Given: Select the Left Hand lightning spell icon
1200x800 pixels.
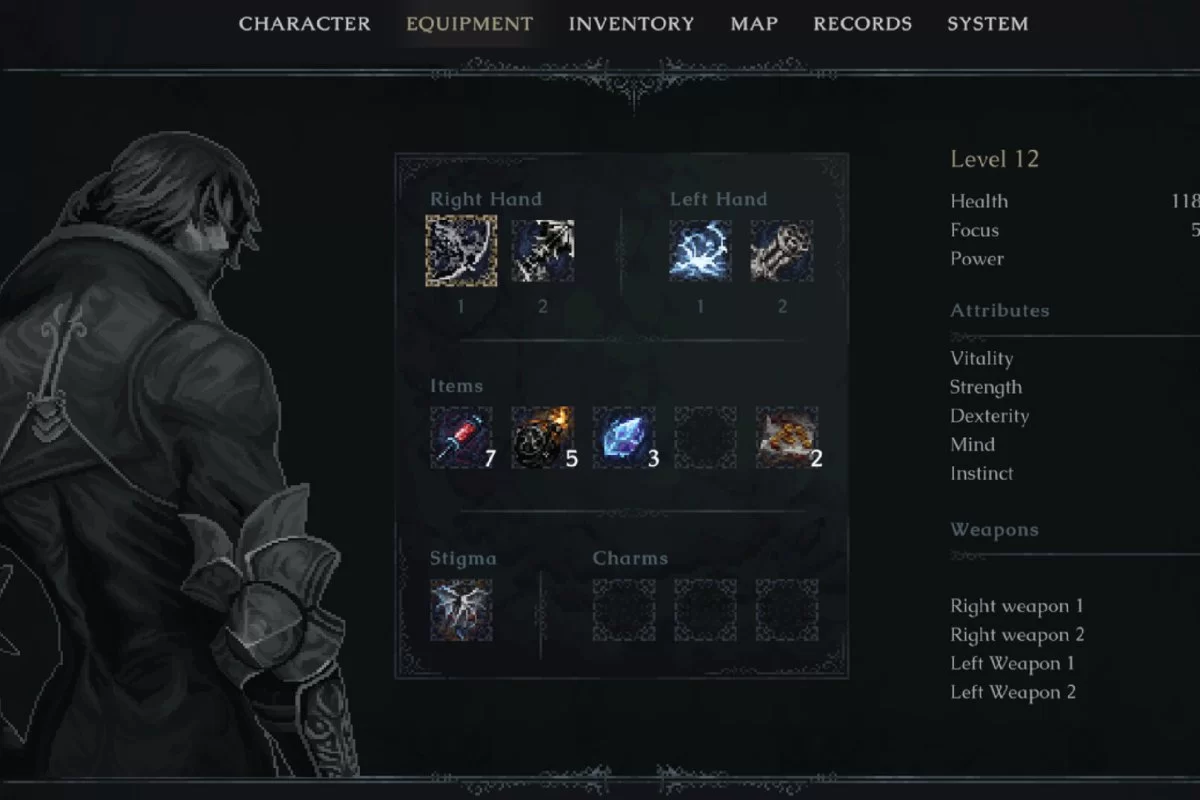Looking at the screenshot, I should coord(700,251).
